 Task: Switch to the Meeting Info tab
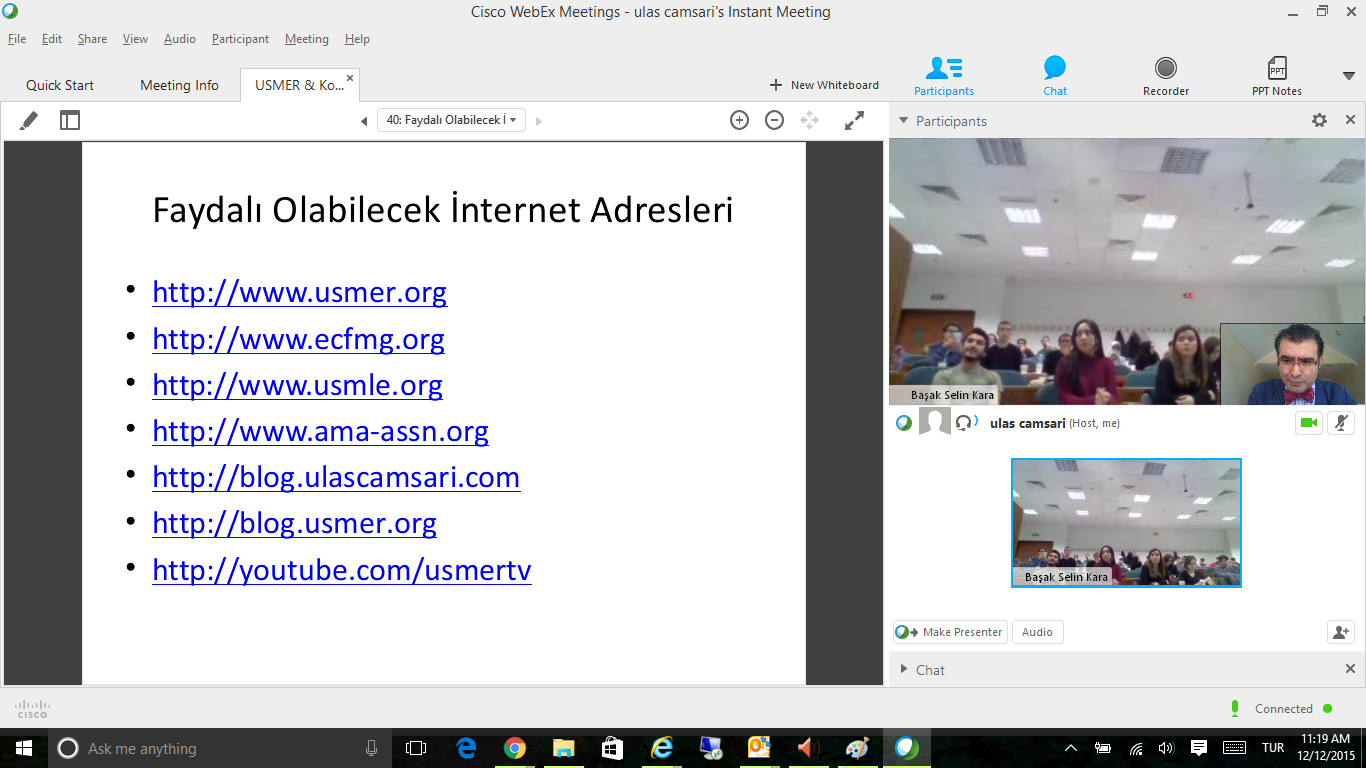point(179,85)
